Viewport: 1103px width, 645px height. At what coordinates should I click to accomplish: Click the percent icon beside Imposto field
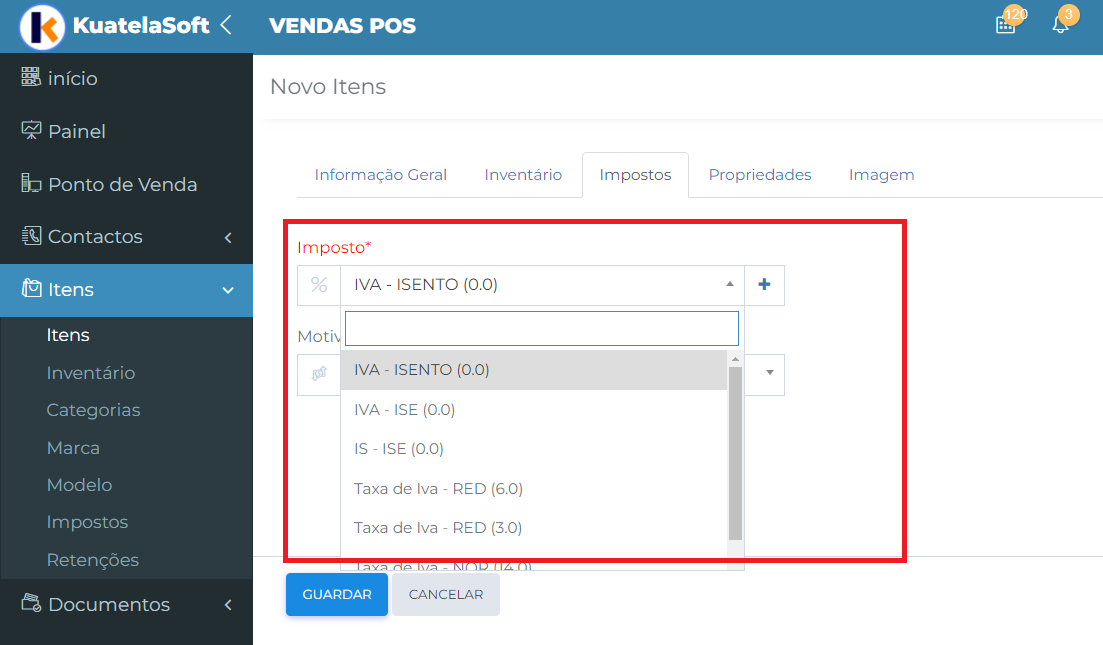[319, 285]
